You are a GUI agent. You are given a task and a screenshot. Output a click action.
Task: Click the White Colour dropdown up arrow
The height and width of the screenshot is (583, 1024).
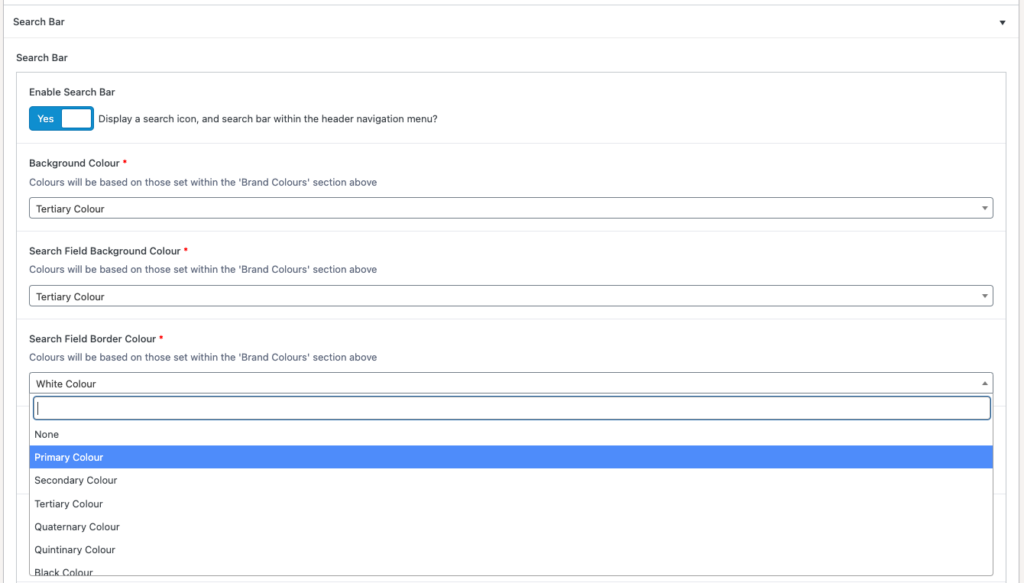(x=986, y=383)
